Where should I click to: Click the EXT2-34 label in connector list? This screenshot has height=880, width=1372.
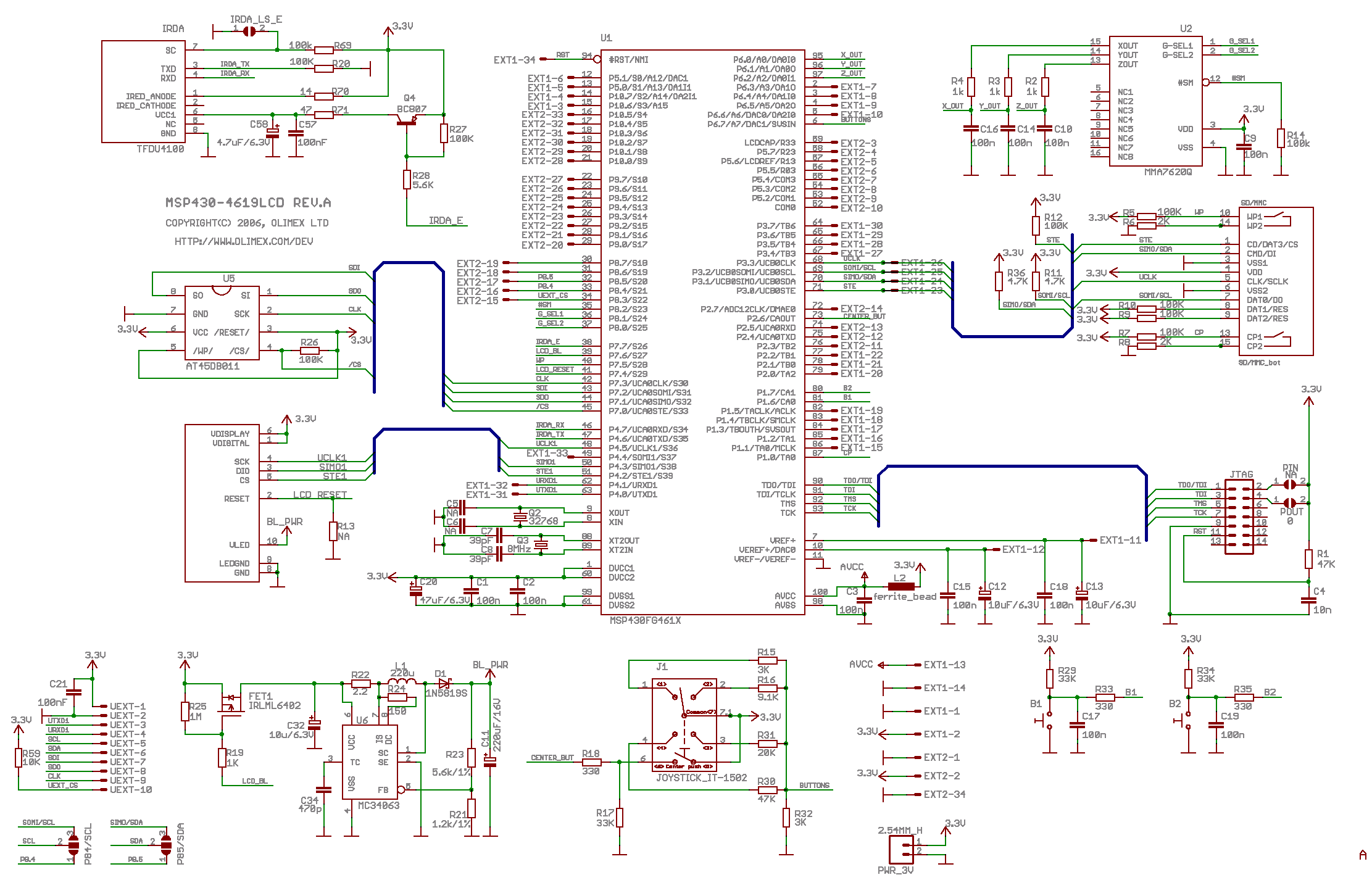pos(944,794)
